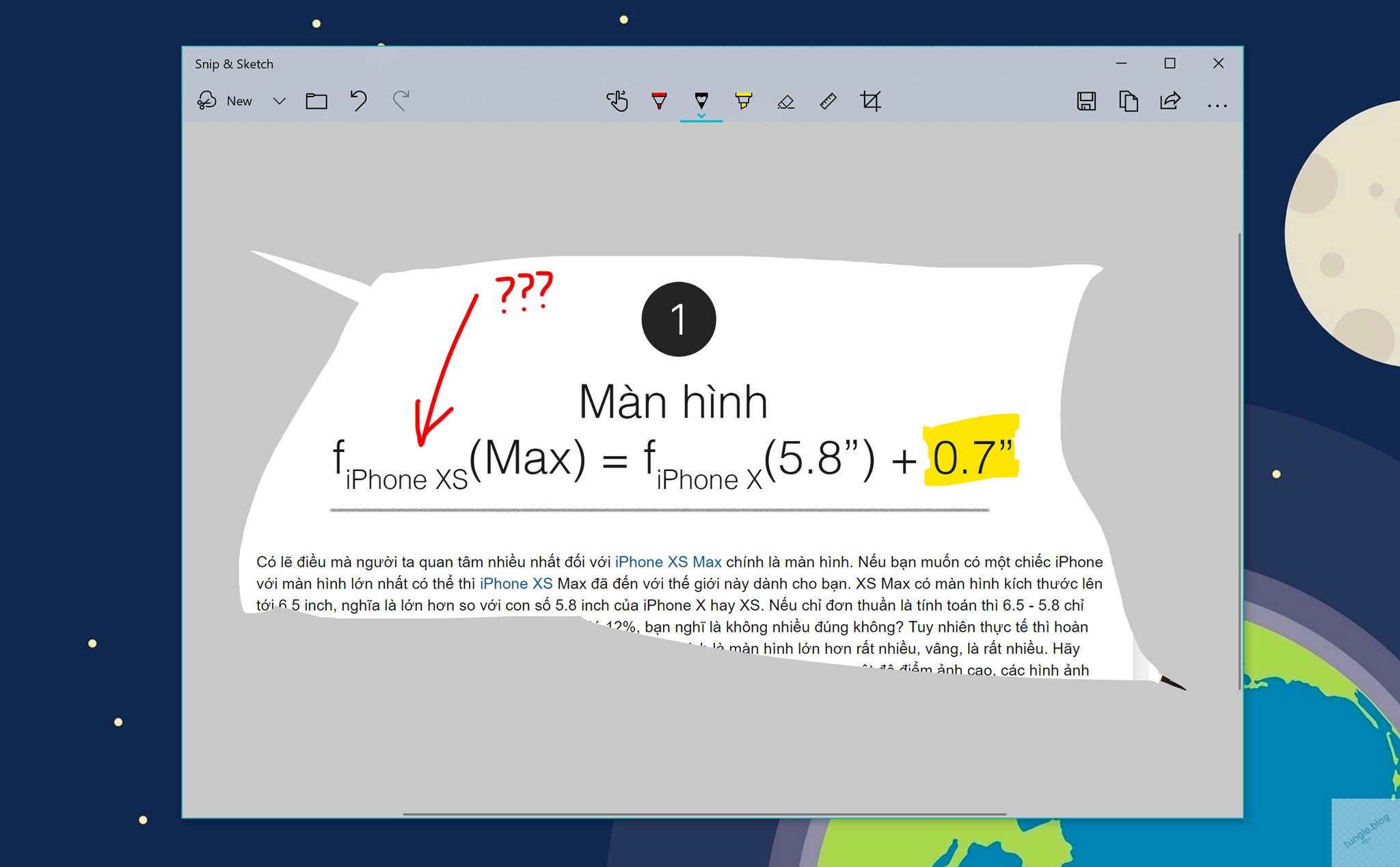Open file with the folder icon
Screen dimensions: 1400x867
(317, 101)
